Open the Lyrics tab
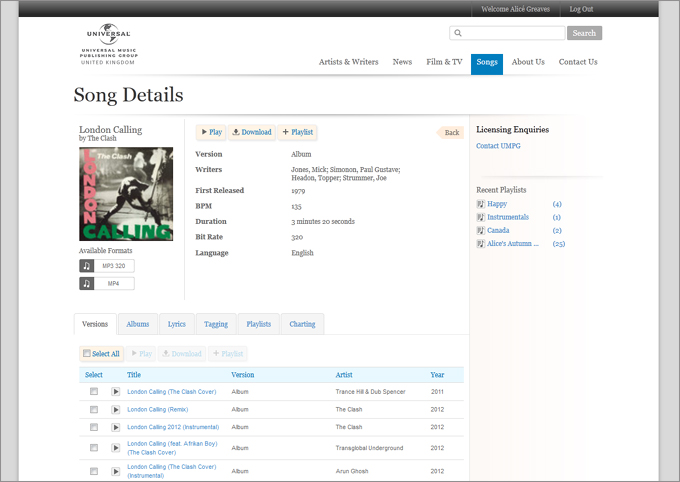The height and width of the screenshot is (482, 680). [x=177, y=324]
